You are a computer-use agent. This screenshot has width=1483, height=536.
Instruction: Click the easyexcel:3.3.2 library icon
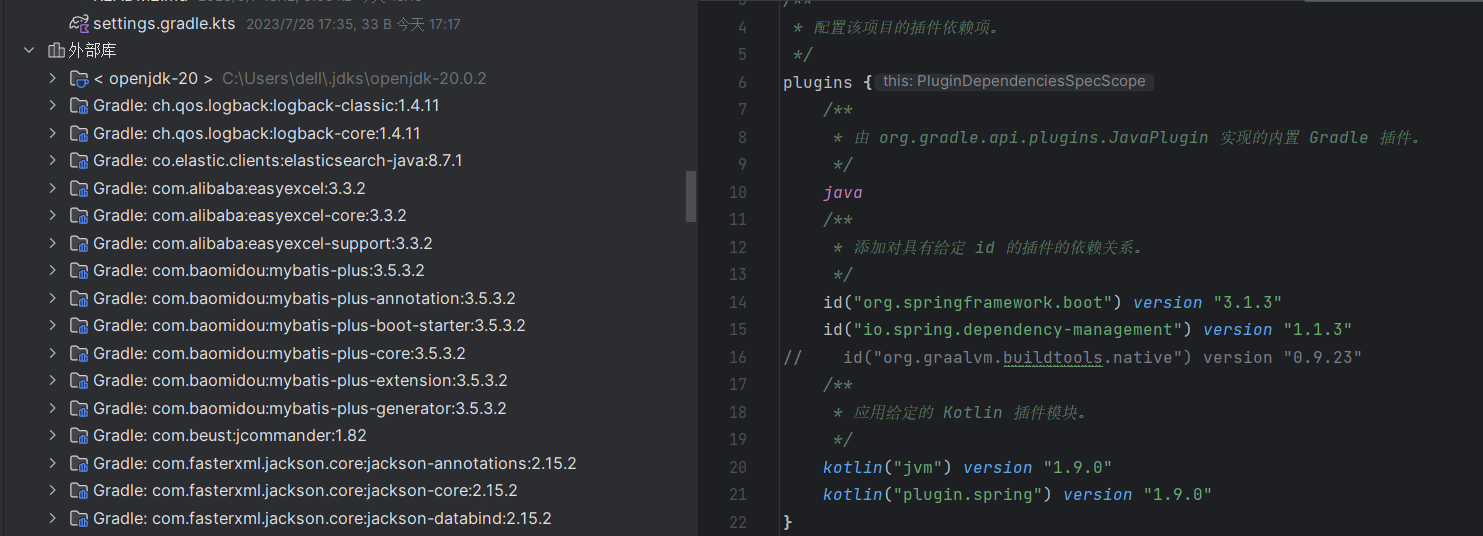[x=79, y=188]
